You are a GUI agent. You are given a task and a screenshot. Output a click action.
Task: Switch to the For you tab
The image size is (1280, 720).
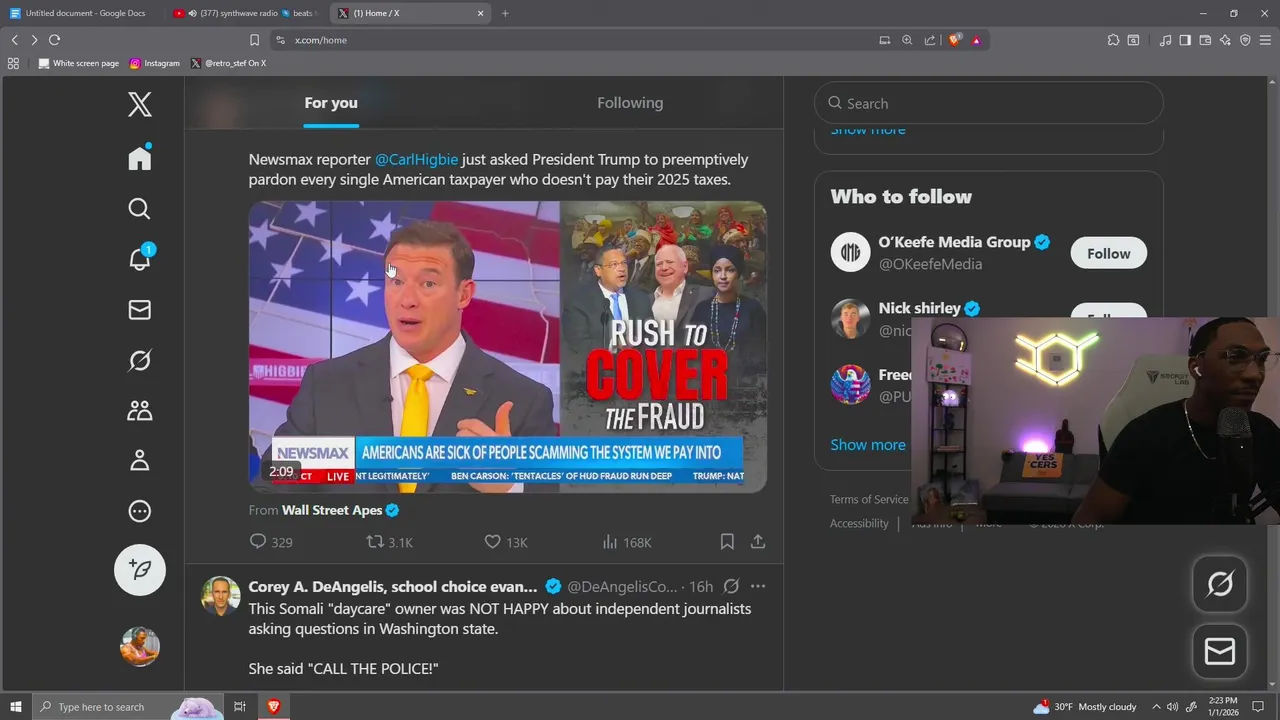(331, 103)
